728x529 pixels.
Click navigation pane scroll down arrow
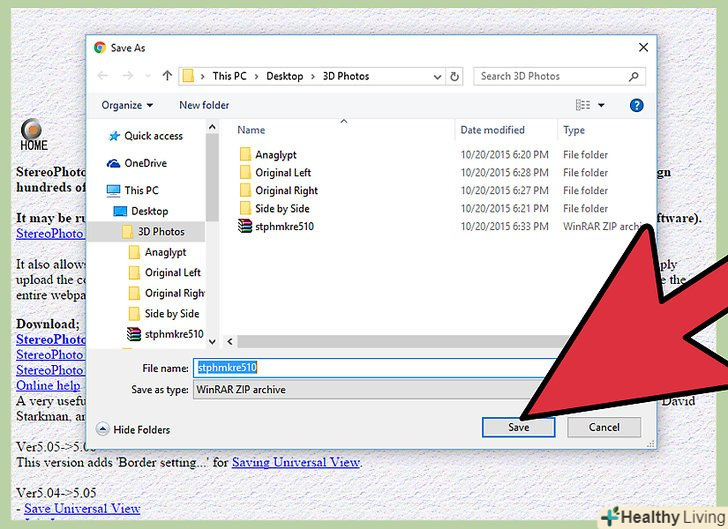(x=212, y=342)
